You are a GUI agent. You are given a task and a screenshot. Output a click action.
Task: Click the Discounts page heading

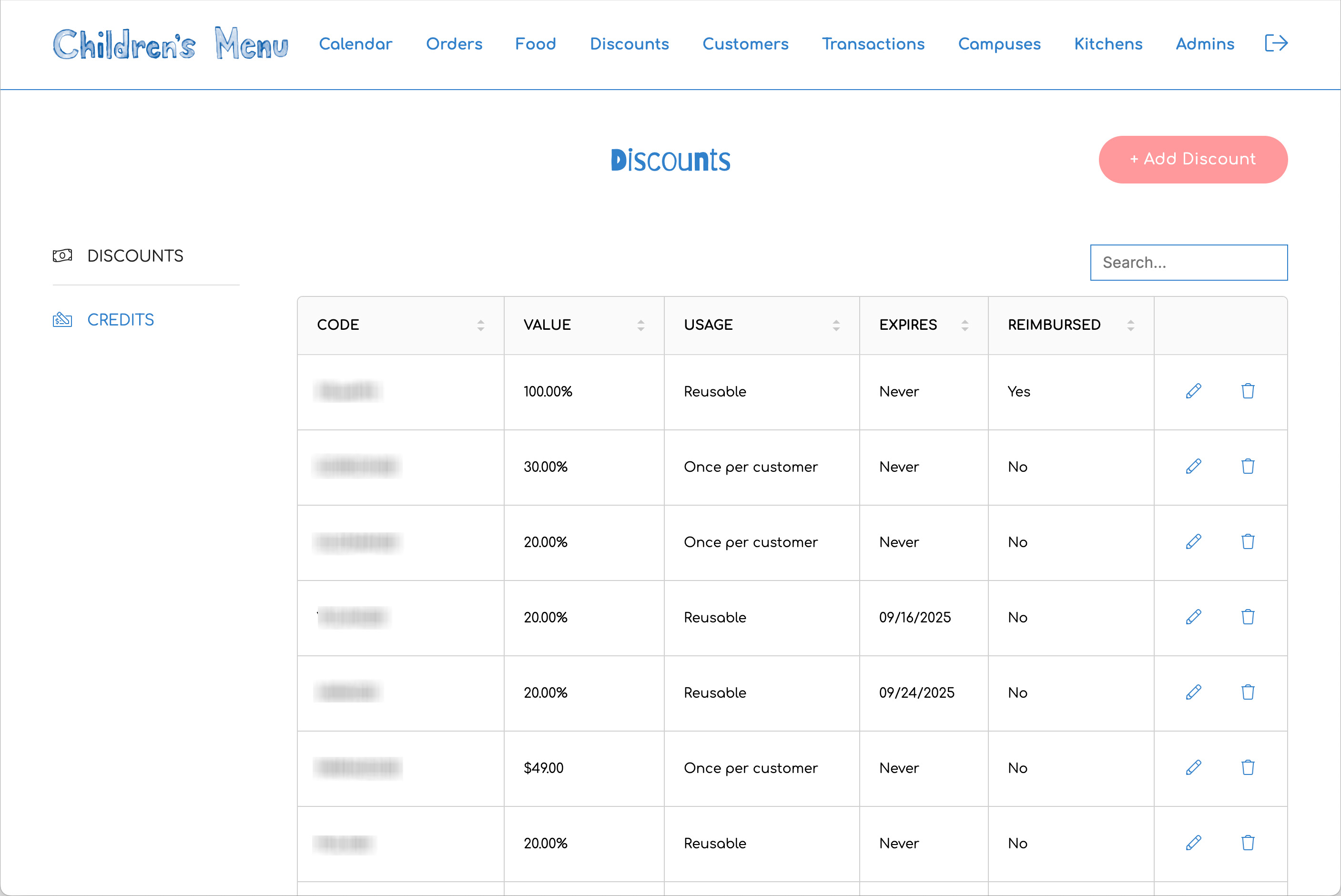pos(670,160)
